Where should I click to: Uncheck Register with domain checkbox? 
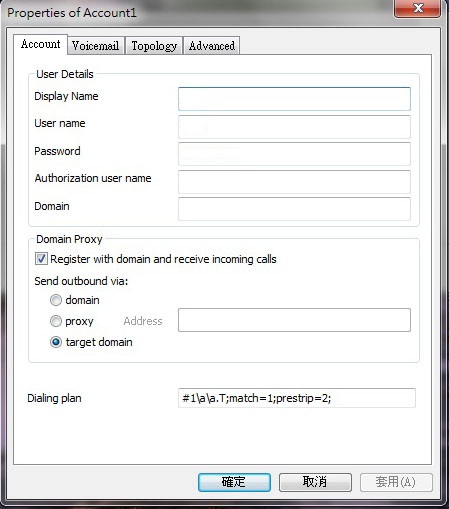coord(41,259)
